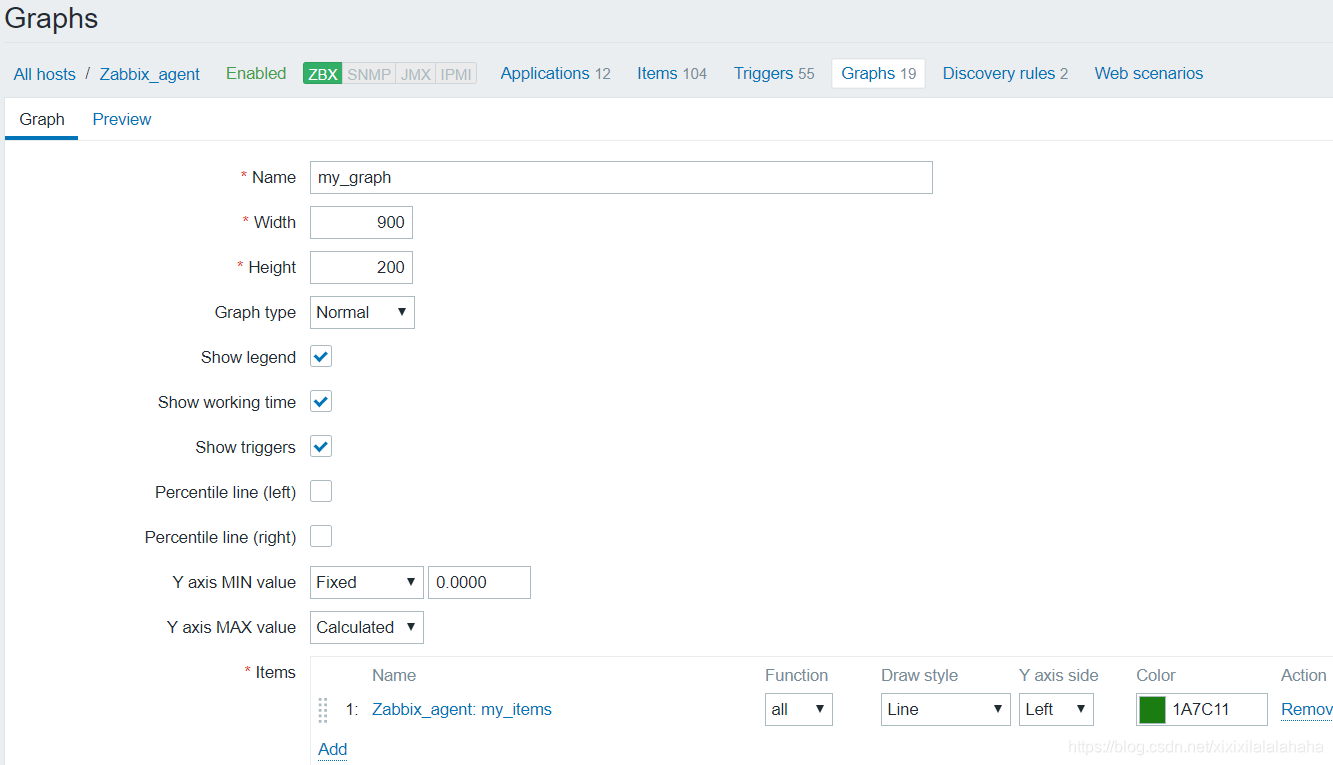Click the Height field showing 200

(361, 267)
